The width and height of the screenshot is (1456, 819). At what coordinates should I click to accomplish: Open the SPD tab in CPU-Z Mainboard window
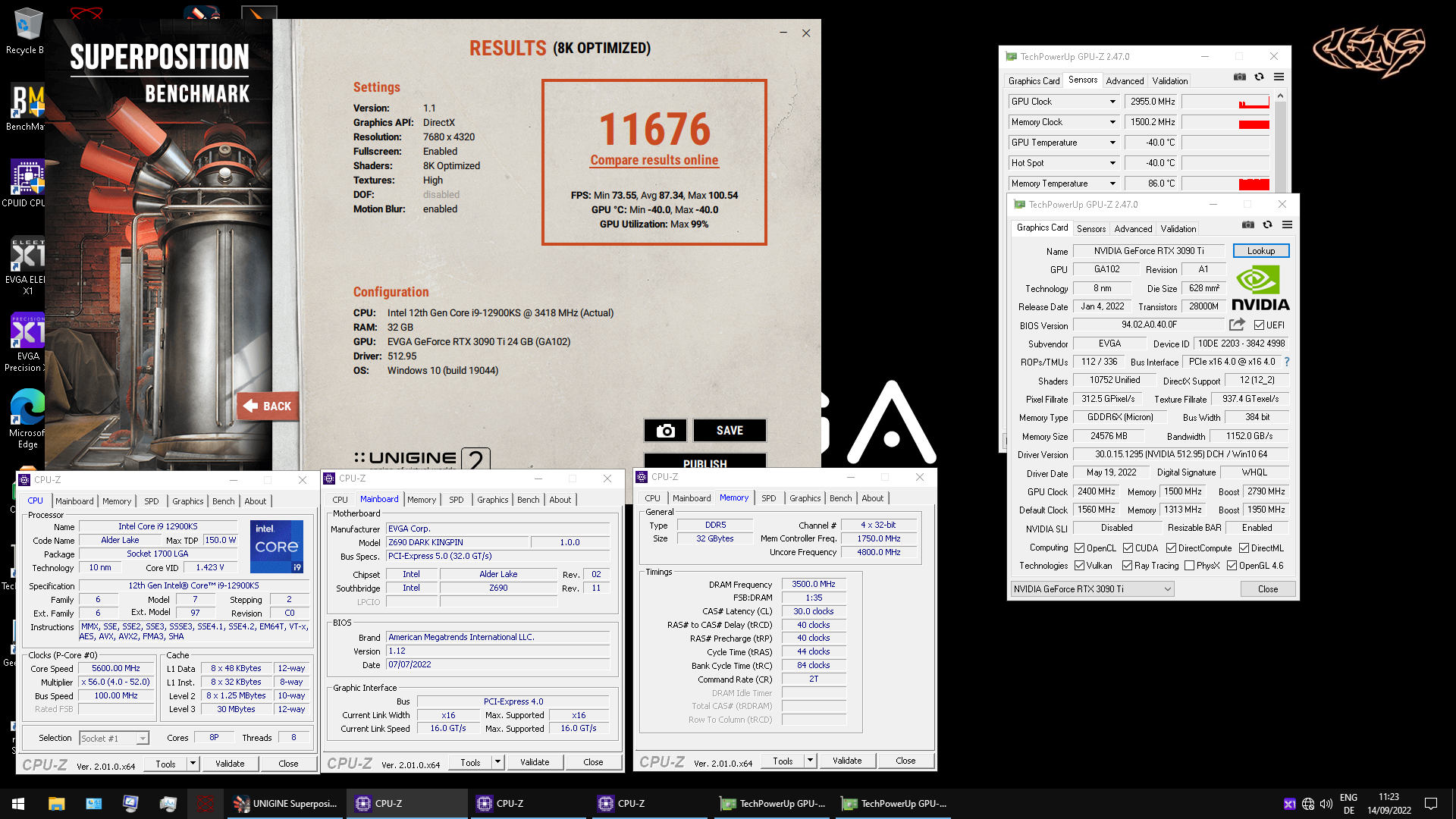click(456, 500)
